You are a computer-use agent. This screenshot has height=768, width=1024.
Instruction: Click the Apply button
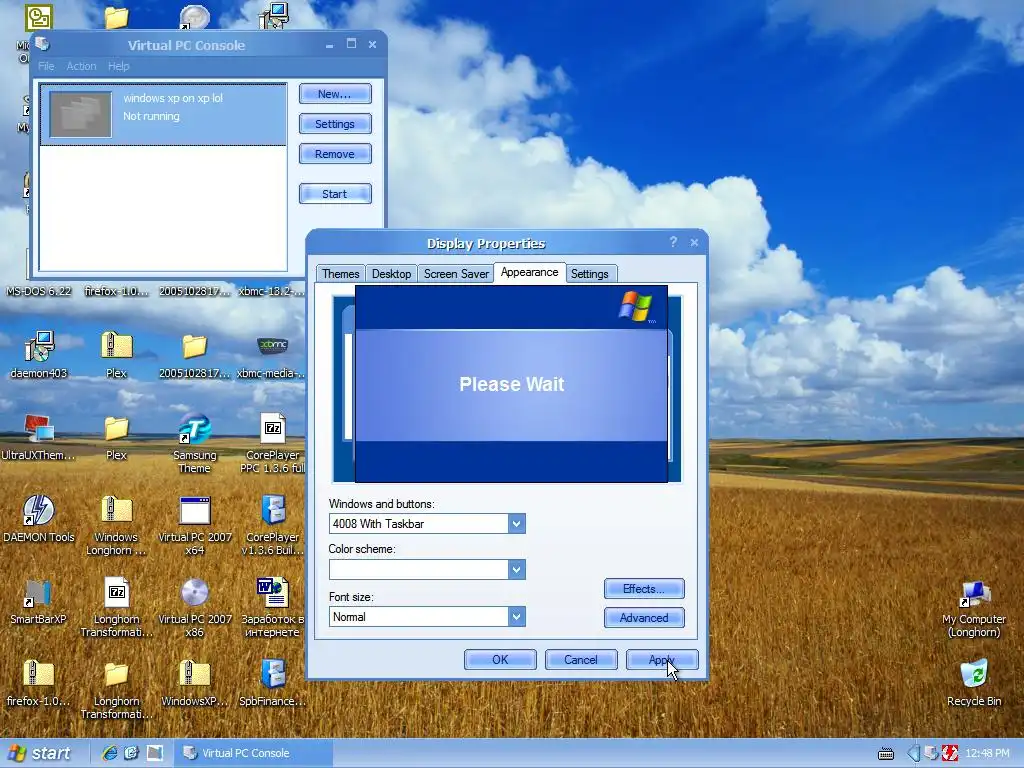pos(662,660)
